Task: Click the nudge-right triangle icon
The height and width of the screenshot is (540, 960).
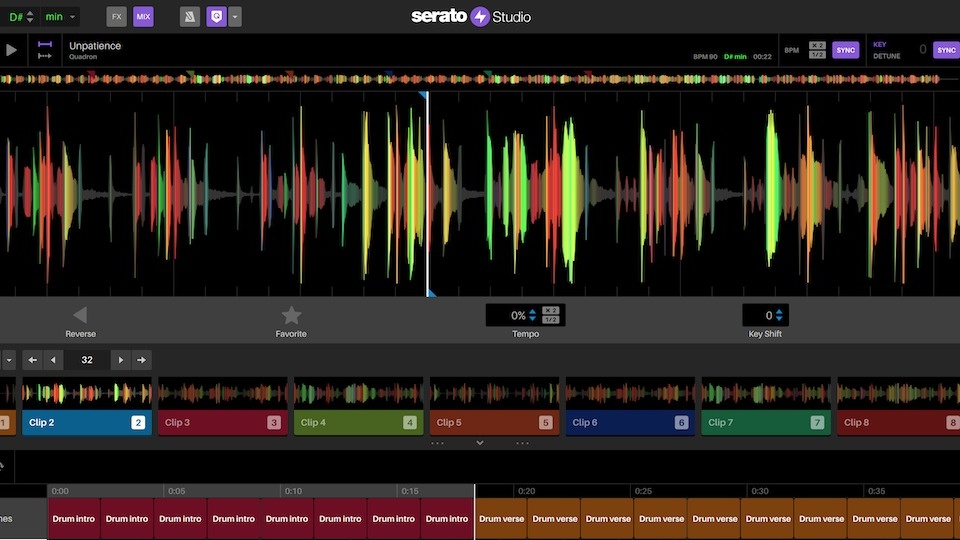Action: 121,360
